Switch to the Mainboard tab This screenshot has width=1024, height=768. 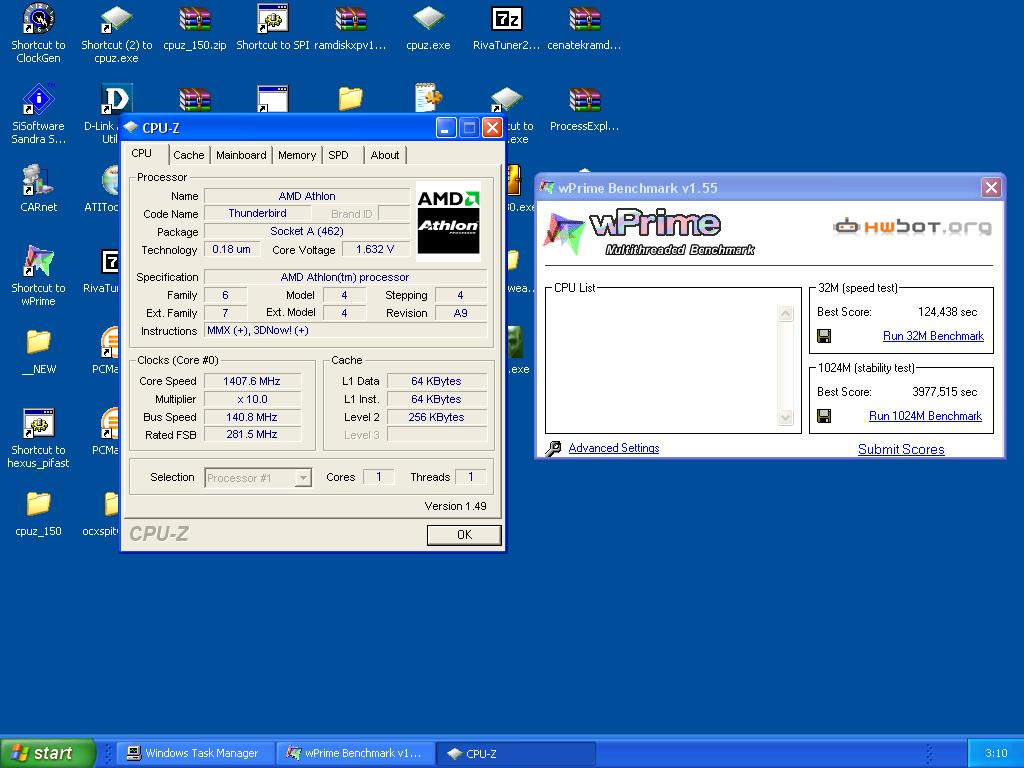click(241, 155)
